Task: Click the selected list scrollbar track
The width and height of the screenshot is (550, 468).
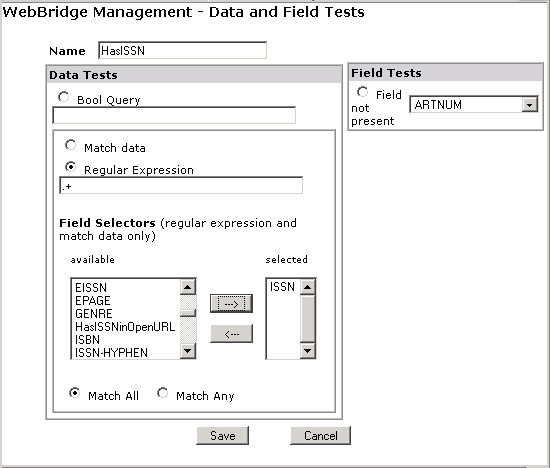Action: [308, 319]
